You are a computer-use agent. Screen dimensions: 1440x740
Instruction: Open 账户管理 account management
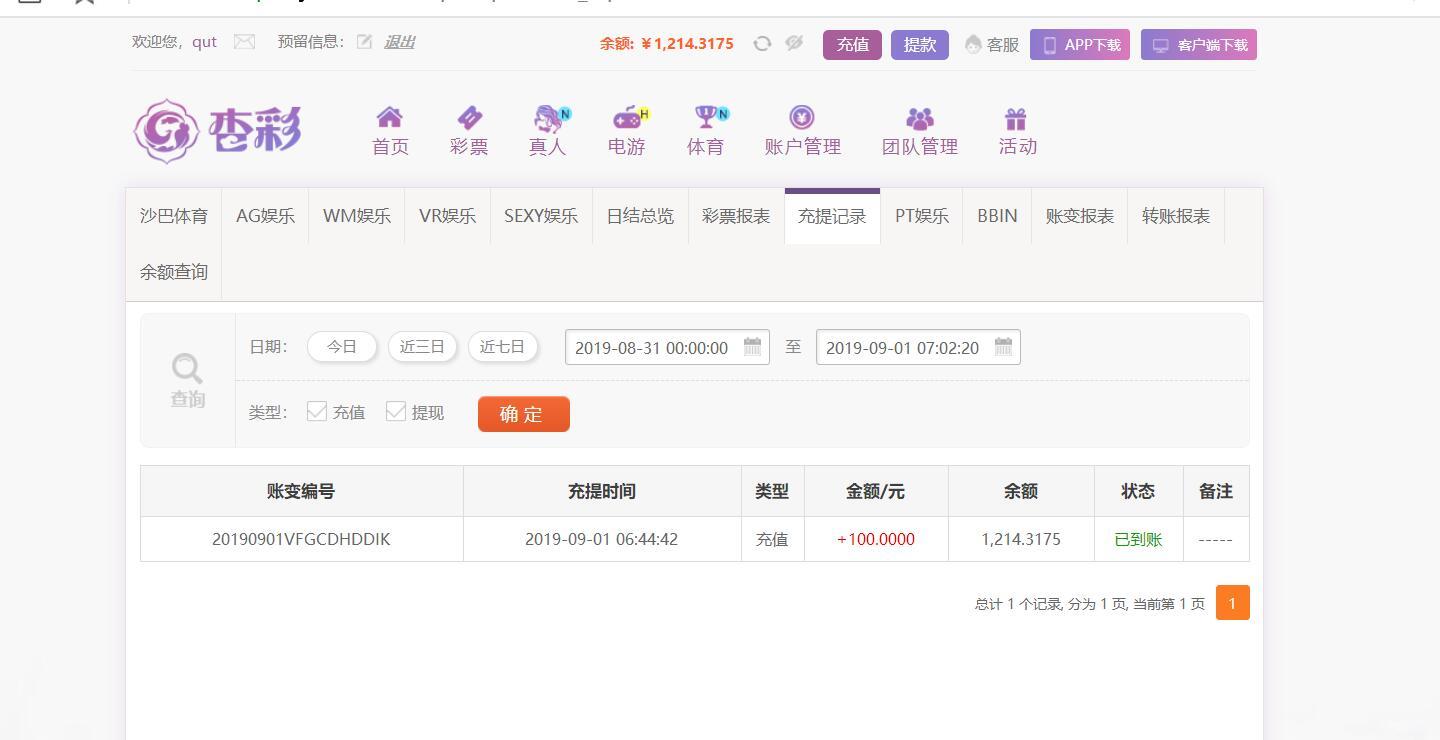802,131
